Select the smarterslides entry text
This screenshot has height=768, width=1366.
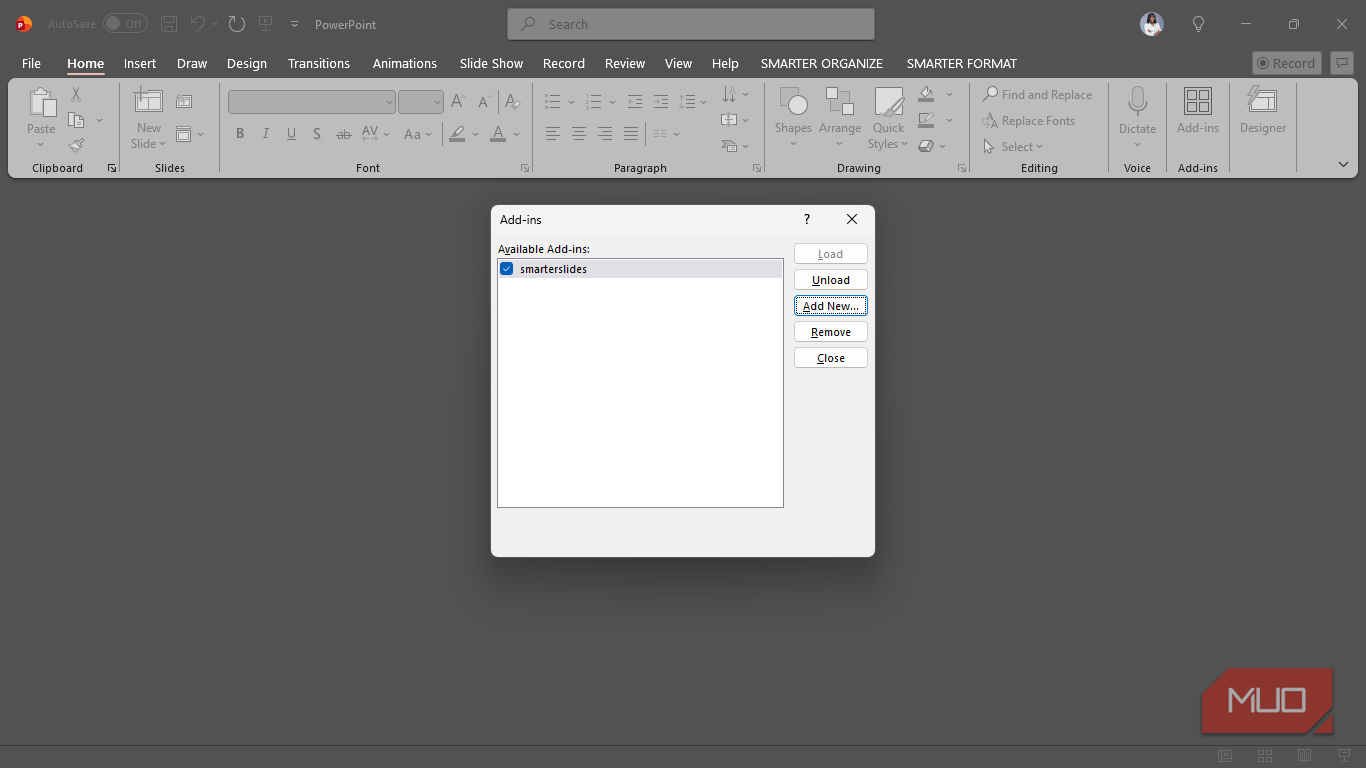[x=553, y=269]
